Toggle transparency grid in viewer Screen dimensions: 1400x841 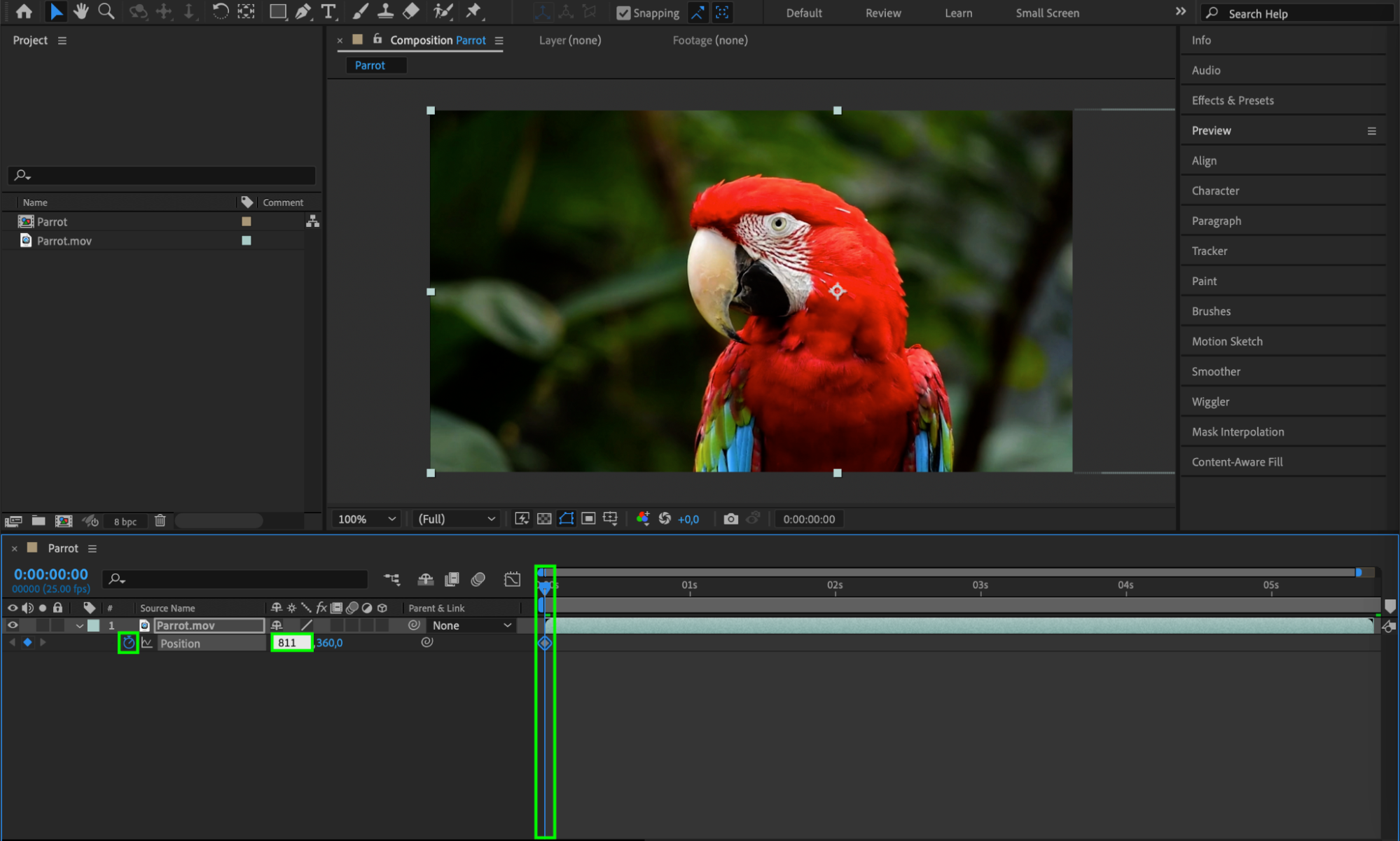point(544,519)
